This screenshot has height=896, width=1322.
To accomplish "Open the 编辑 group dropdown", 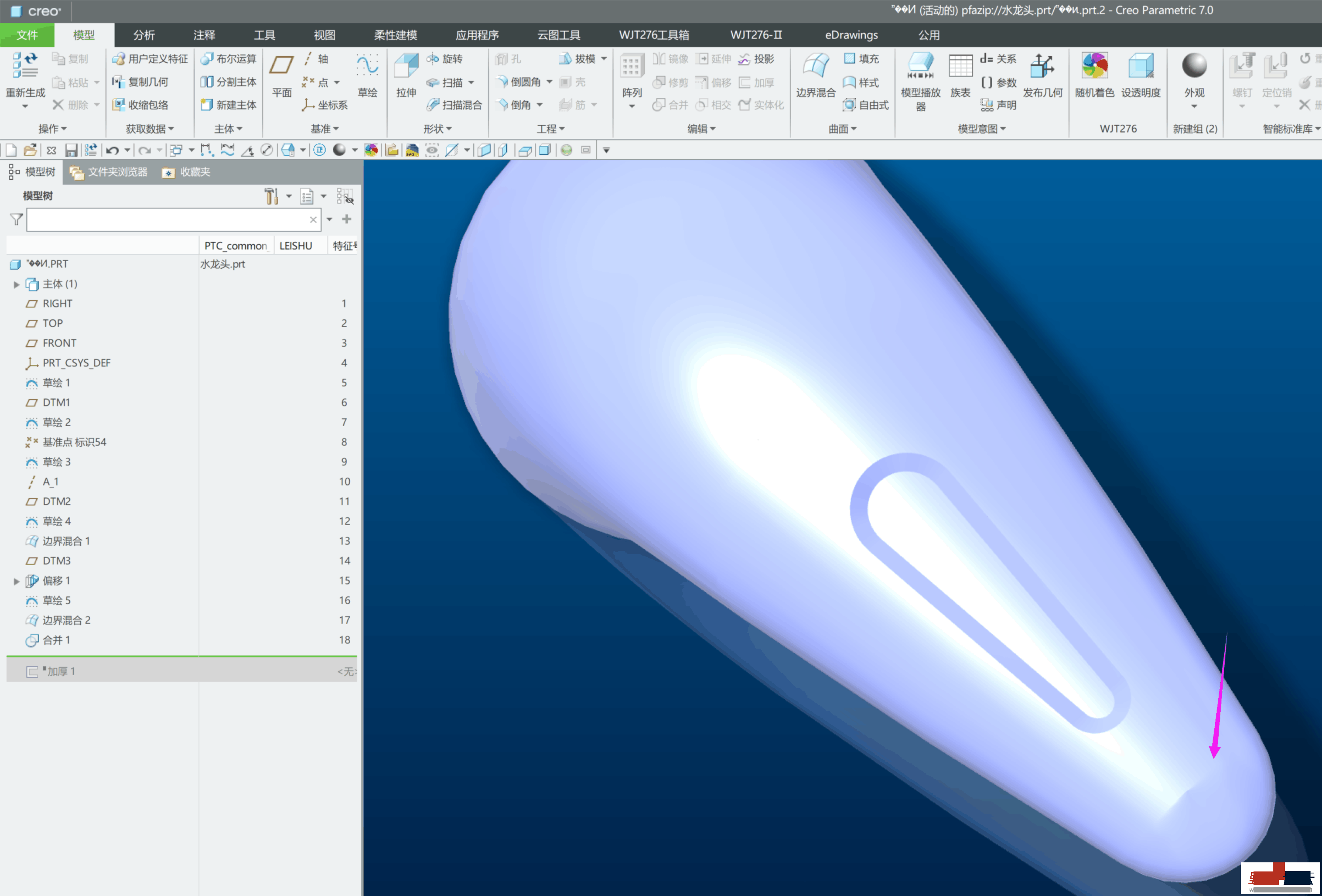I will click(x=701, y=129).
